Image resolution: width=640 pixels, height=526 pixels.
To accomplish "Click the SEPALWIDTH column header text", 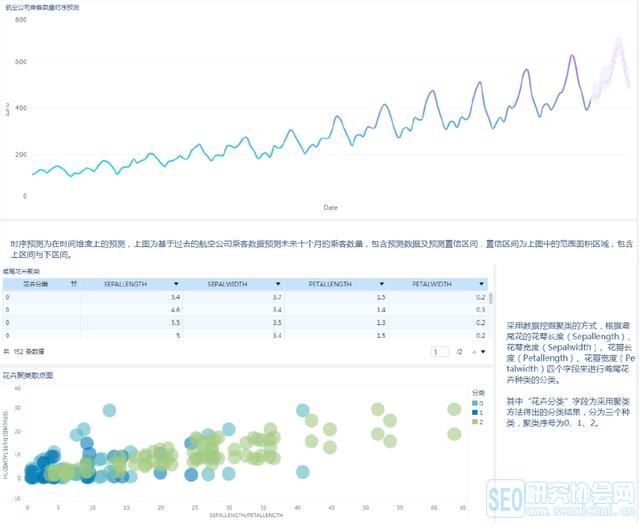I will click(227, 284).
